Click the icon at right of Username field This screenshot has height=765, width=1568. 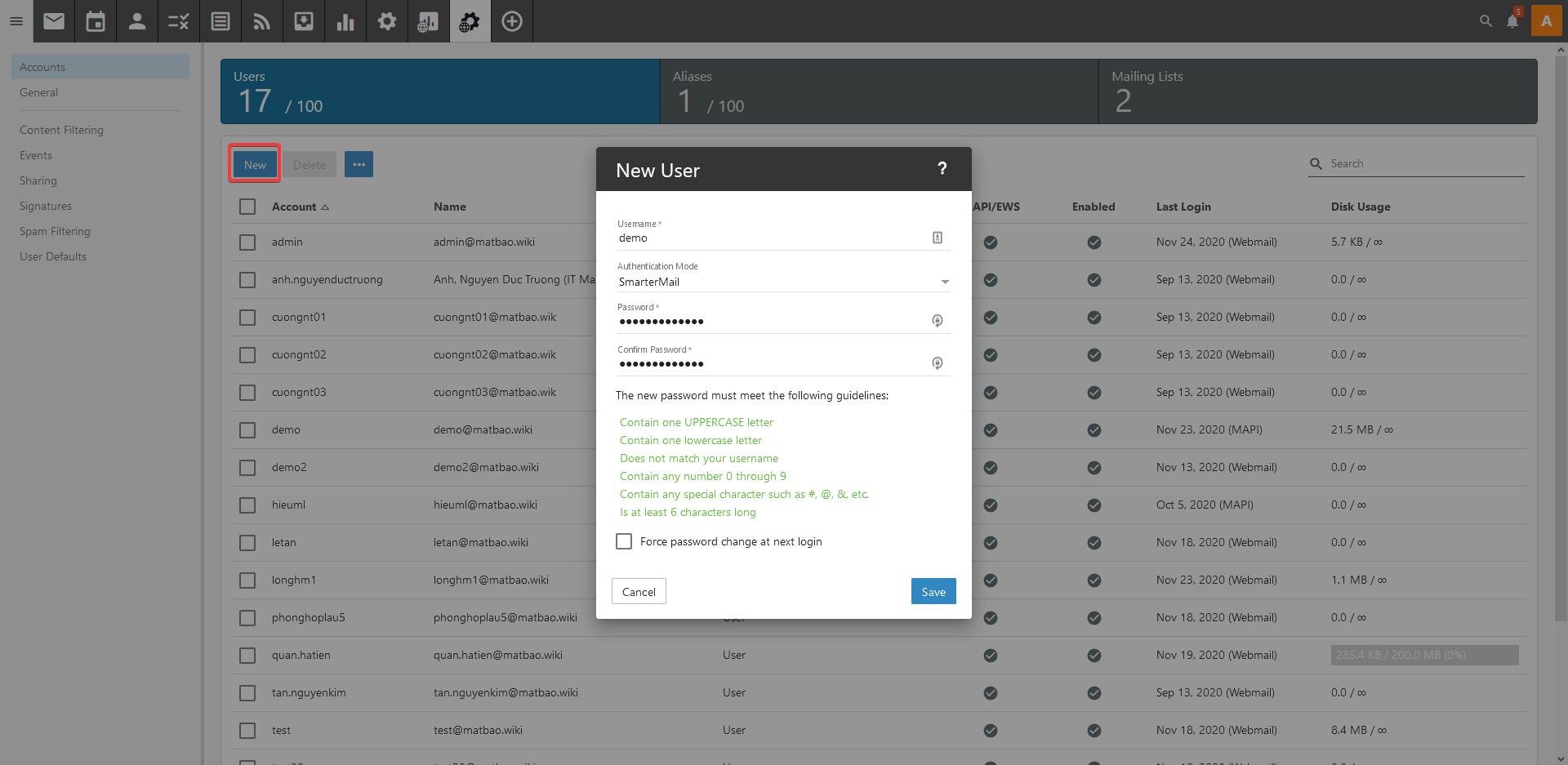tap(938, 238)
